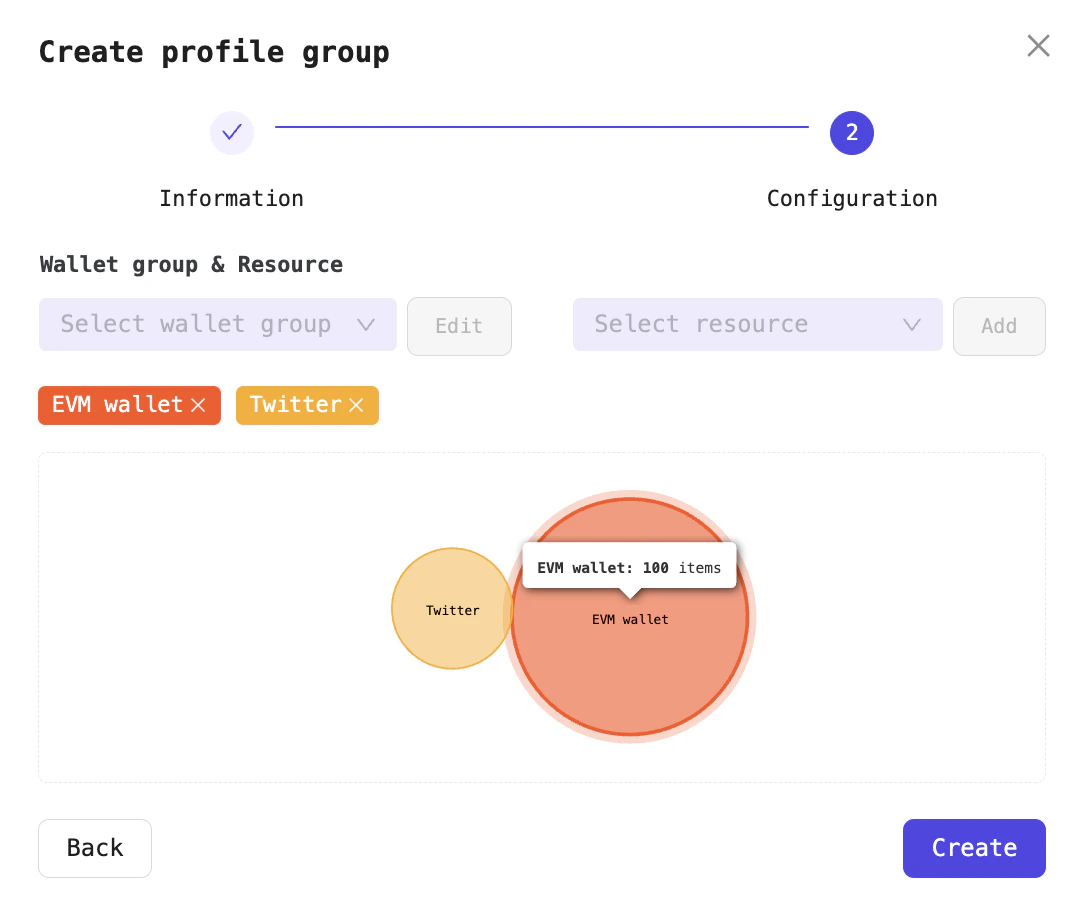
Task: Switch to the Information step
Action: [232, 198]
